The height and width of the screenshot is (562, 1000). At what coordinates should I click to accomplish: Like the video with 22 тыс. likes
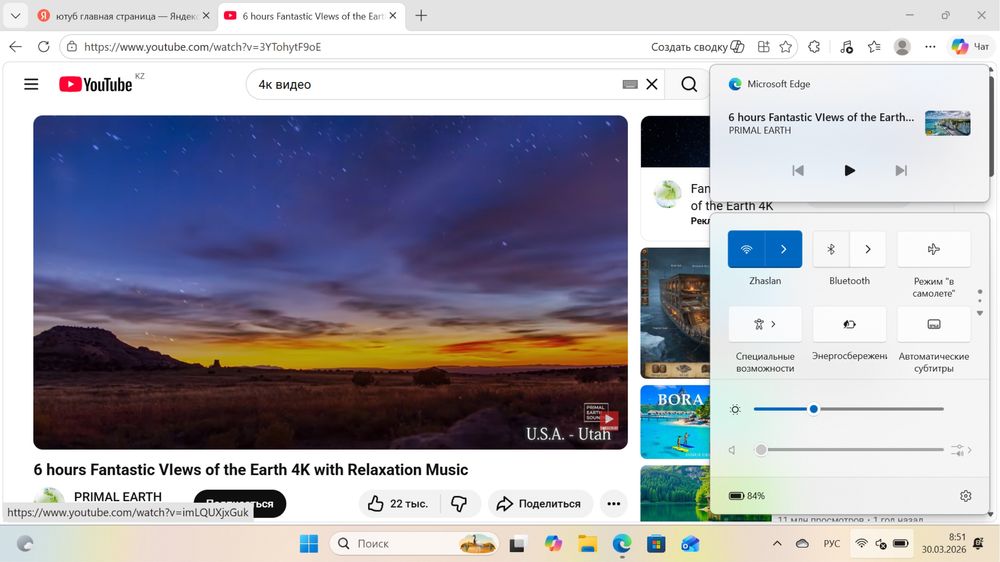click(x=398, y=503)
